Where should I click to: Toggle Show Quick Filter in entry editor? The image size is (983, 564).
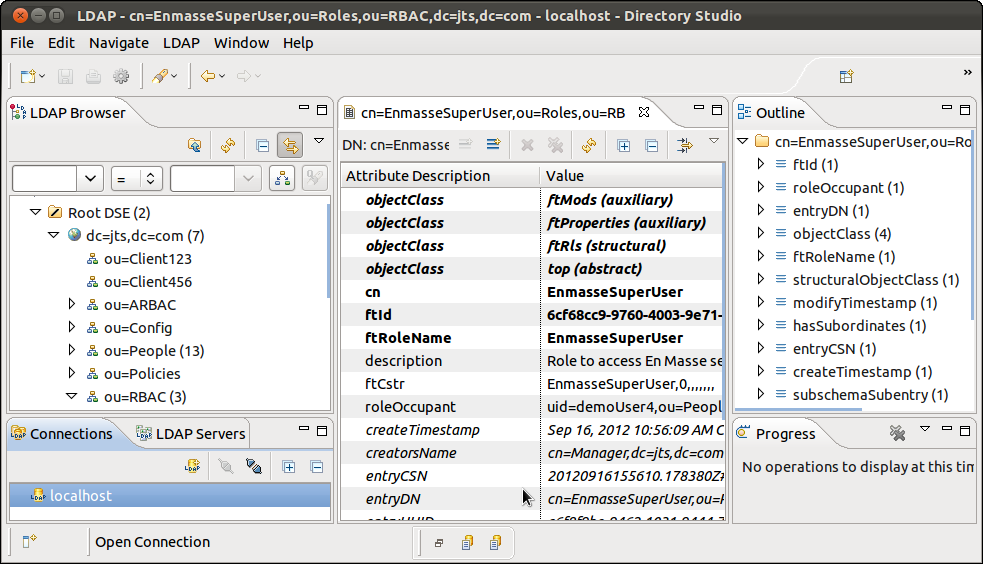pos(685,146)
